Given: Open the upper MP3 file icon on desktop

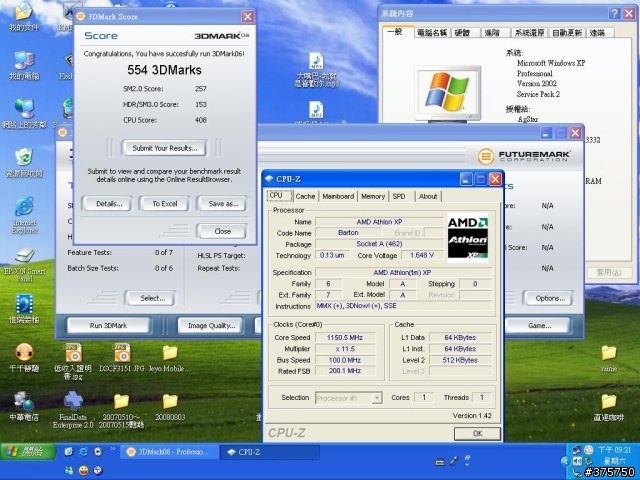Looking at the screenshot, I should (316, 70).
